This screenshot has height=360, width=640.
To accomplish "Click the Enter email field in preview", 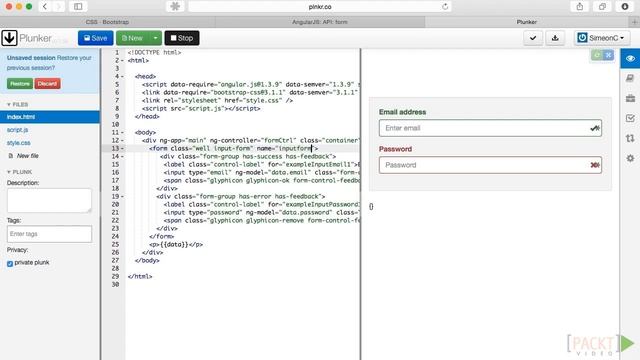I will click(x=490, y=128).
